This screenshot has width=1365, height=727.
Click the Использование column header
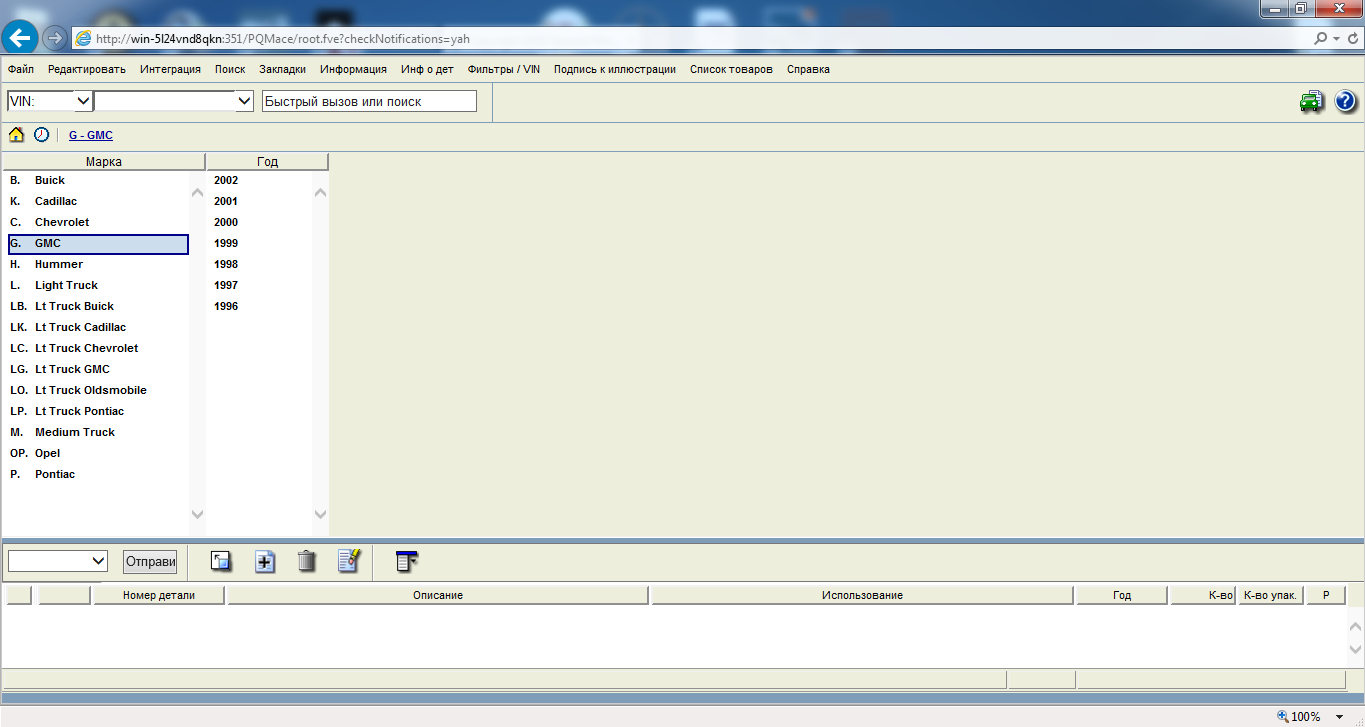coord(862,595)
